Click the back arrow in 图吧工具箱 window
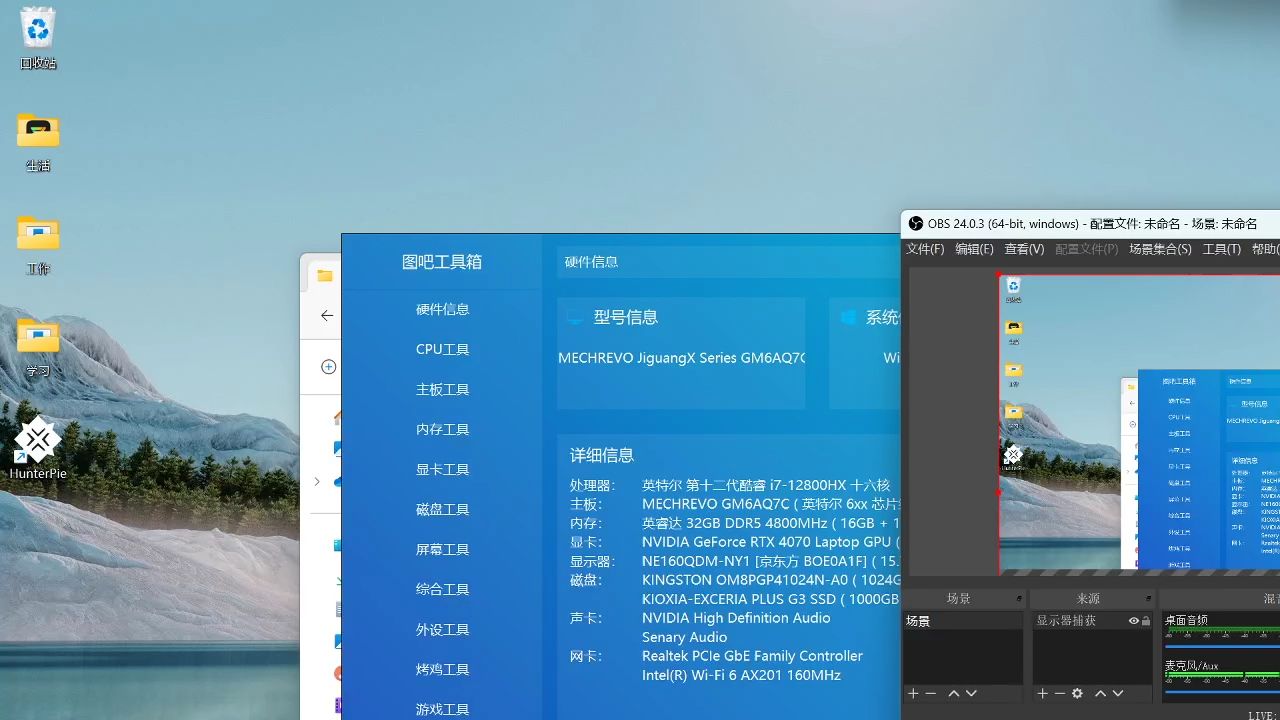This screenshot has height=720, width=1280. tap(326, 315)
